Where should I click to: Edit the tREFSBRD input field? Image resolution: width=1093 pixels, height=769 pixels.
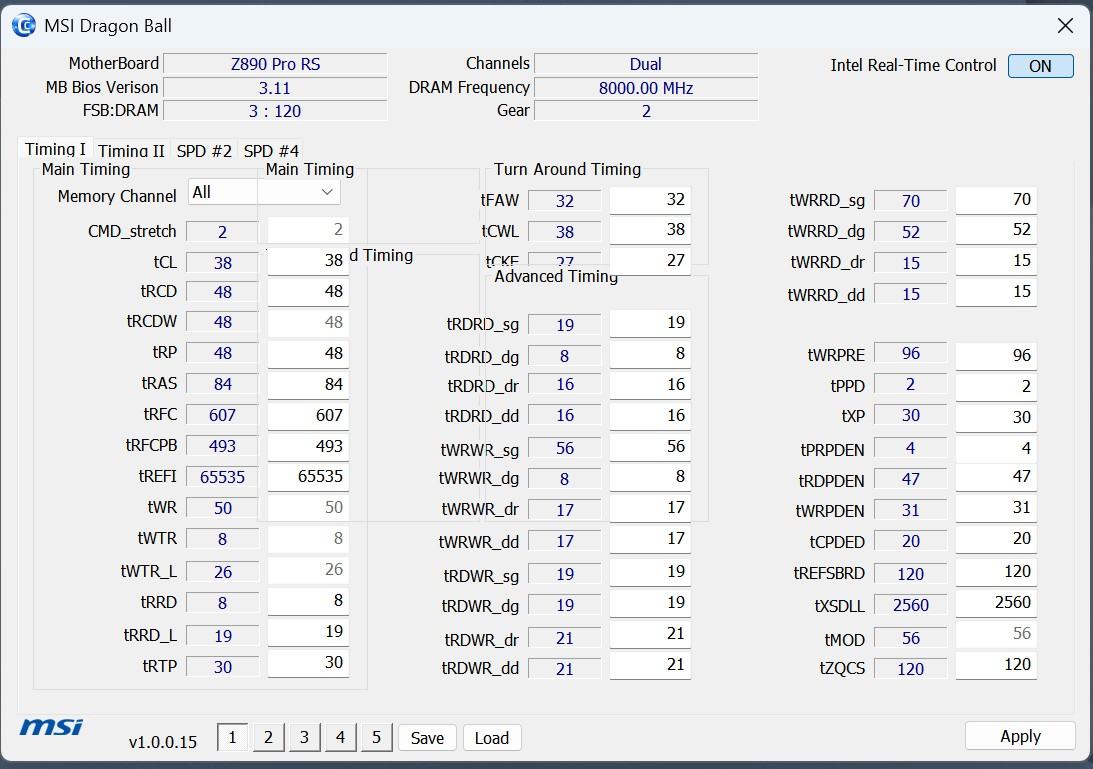(x=996, y=572)
